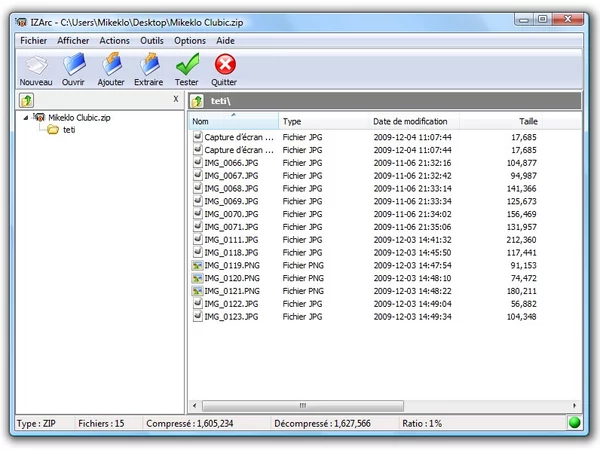This screenshot has height=450, width=600.
Task: Click status bar Décompressé : 1,627,566
Action: (322, 424)
